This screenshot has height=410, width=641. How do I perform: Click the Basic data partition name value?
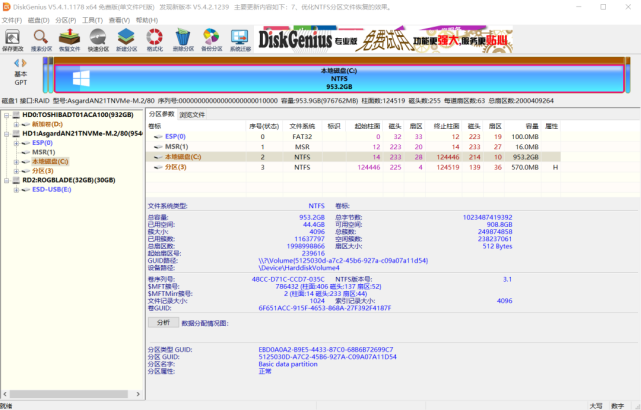[x=288, y=364]
